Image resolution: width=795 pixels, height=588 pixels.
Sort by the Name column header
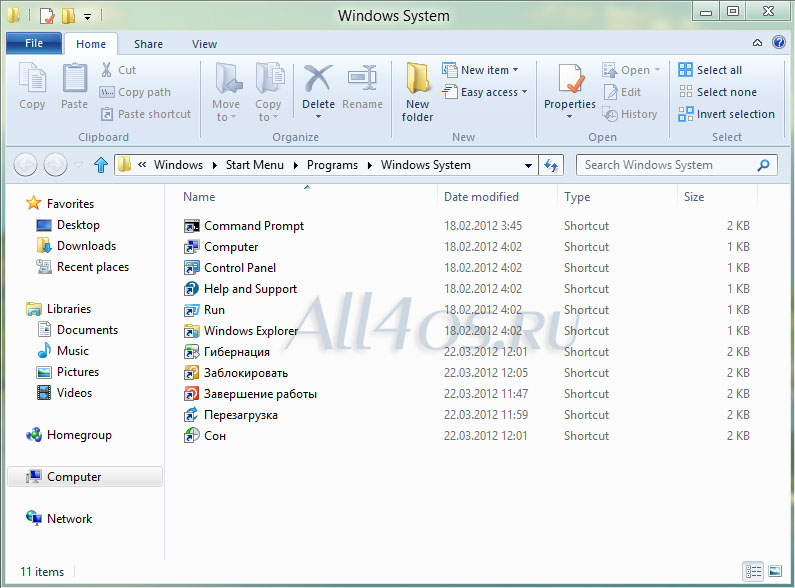pyautogui.click(x=199, y=197)
